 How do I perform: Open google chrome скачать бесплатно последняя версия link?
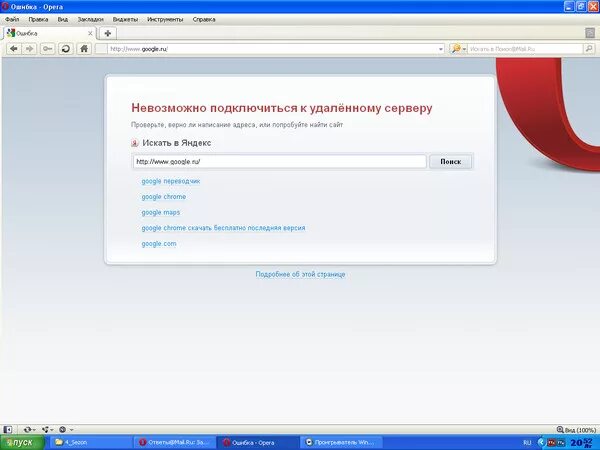pyautogui.click(x=223, y=228)
